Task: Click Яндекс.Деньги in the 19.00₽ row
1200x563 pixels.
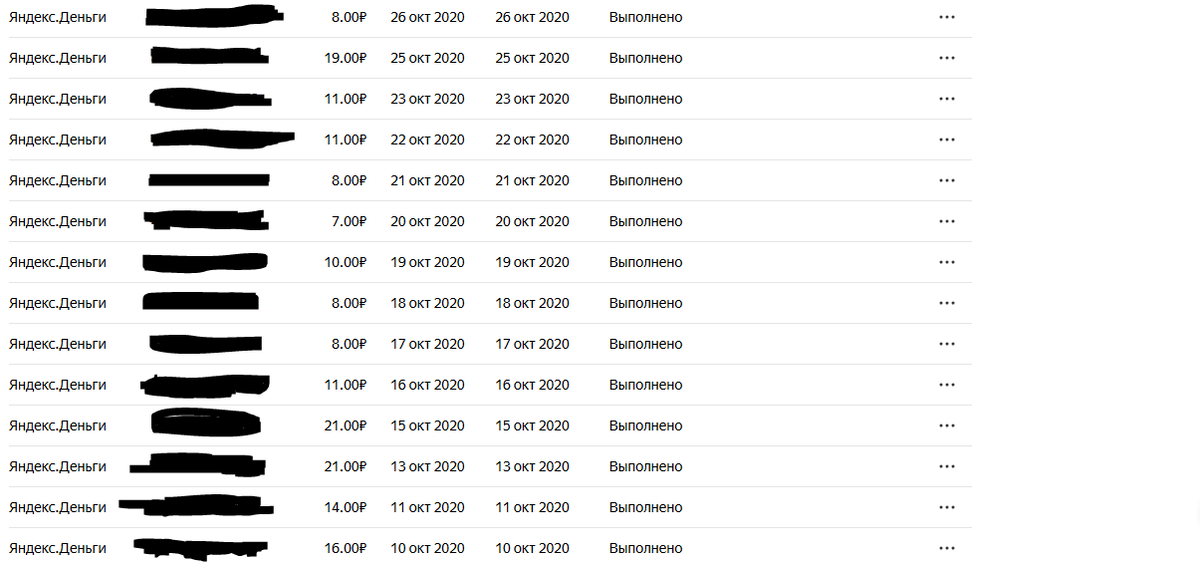Action: (x=57, y=58)
